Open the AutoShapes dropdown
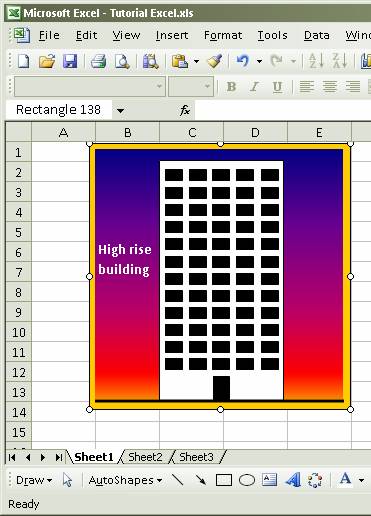This screenshot has width=371, height=516. point(125,480)
